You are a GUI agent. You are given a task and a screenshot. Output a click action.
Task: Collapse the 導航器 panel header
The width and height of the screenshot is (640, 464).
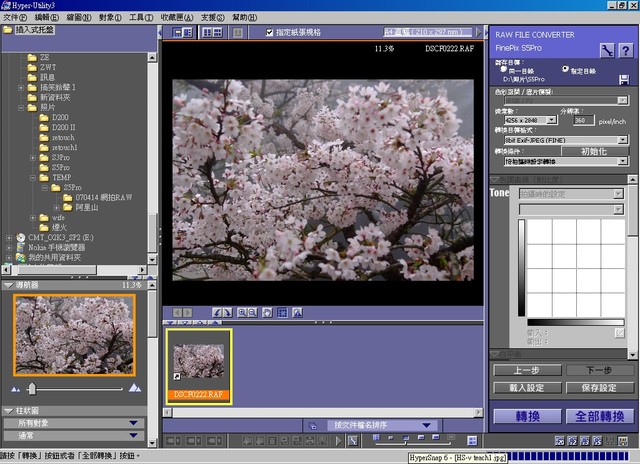8,285
